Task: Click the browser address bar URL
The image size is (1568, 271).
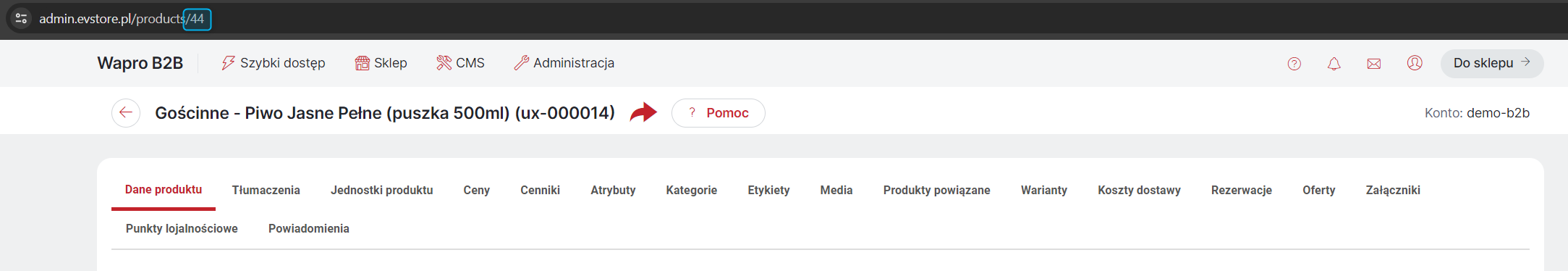Action: click(x=122, y=19)
